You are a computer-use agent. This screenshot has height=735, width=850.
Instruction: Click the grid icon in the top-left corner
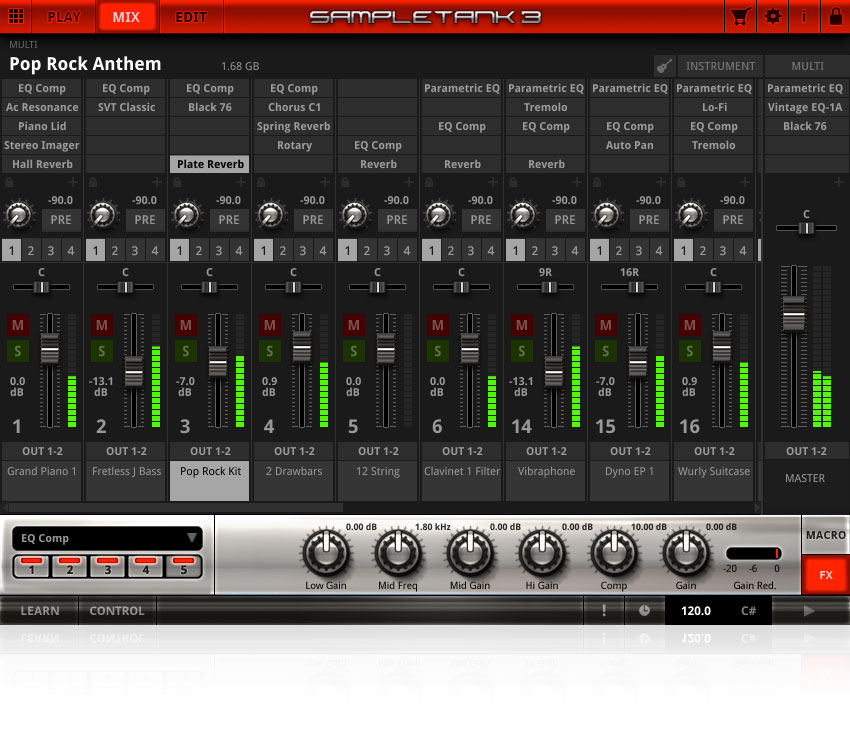(x=16, y=16)
